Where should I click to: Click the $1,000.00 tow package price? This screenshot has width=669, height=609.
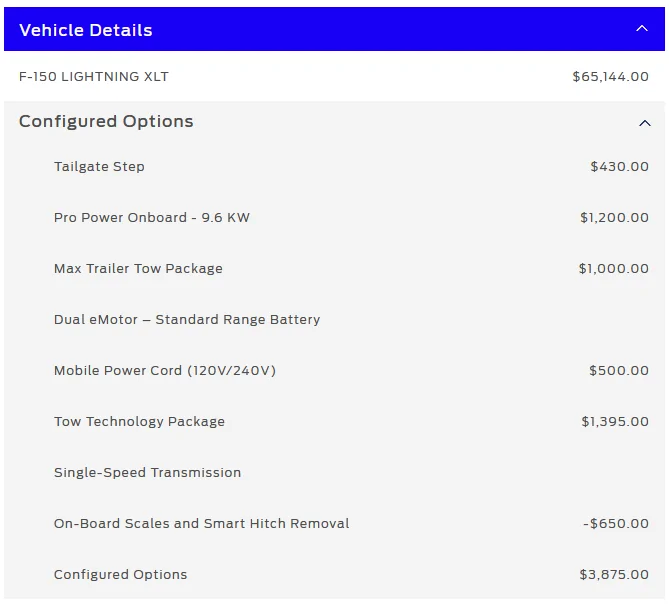click(613, 269)
